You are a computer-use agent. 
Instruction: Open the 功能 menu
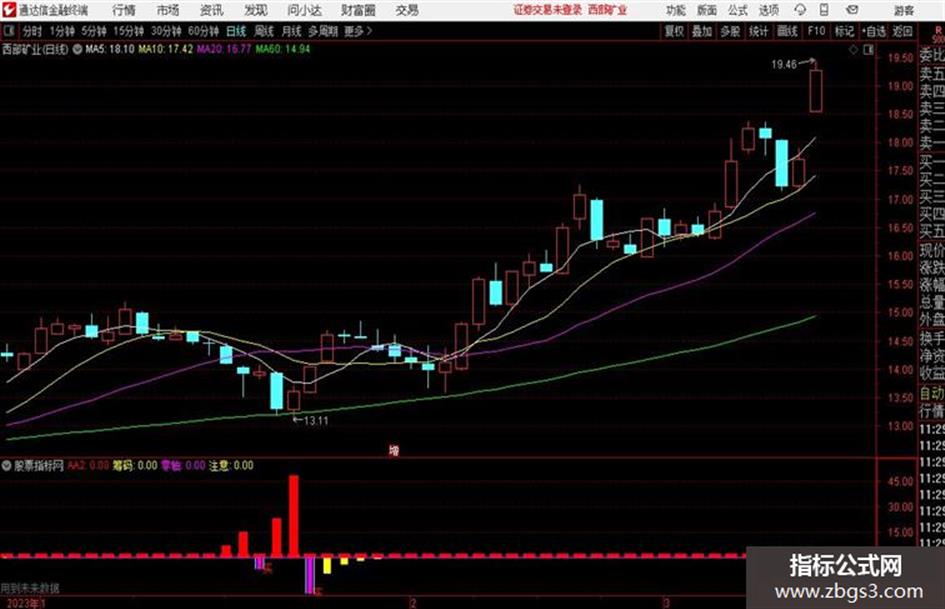click(676, 10)
